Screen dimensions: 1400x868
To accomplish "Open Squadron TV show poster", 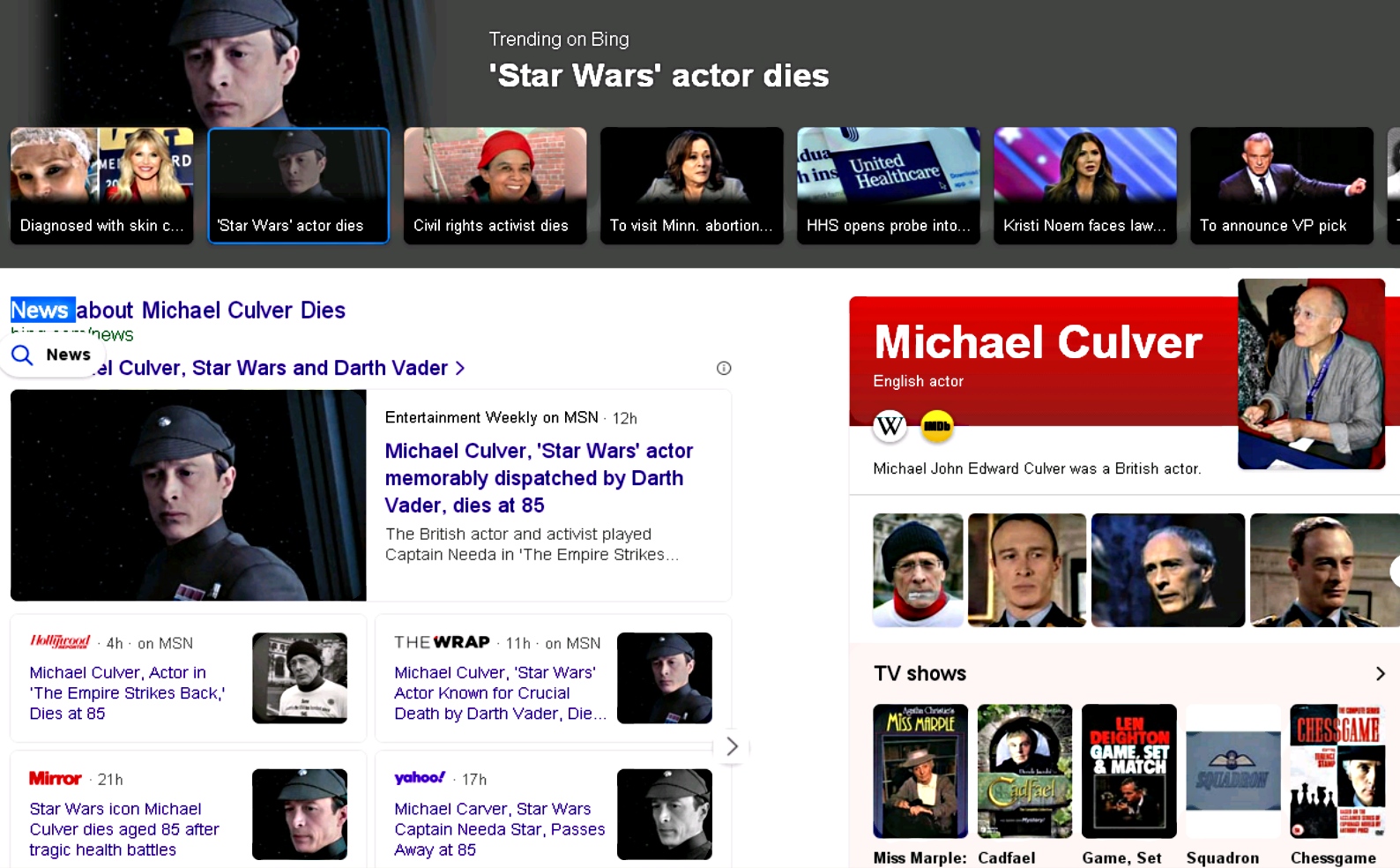I will coord(1233,771).
